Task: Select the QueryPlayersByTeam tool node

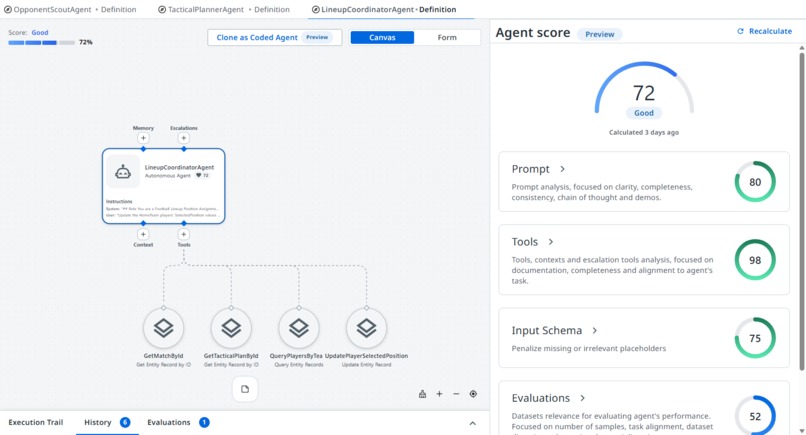Action: click(299, 328)
